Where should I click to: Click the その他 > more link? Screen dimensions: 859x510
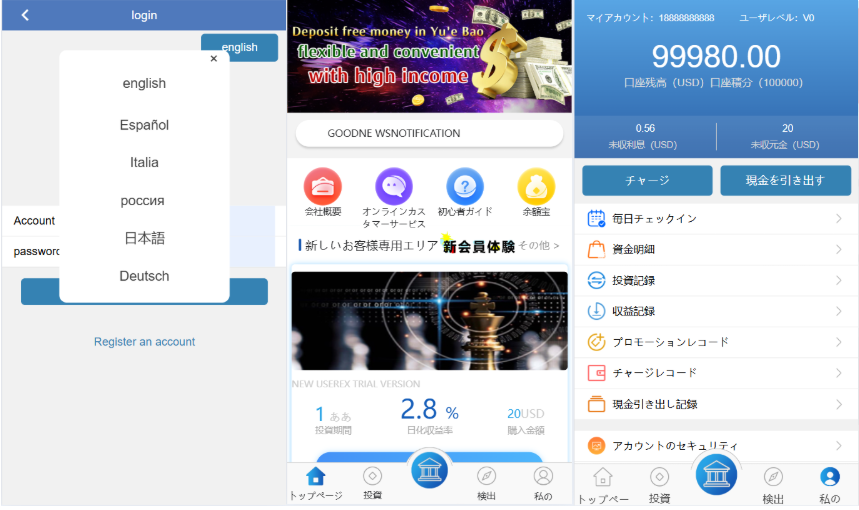[539, 245]
